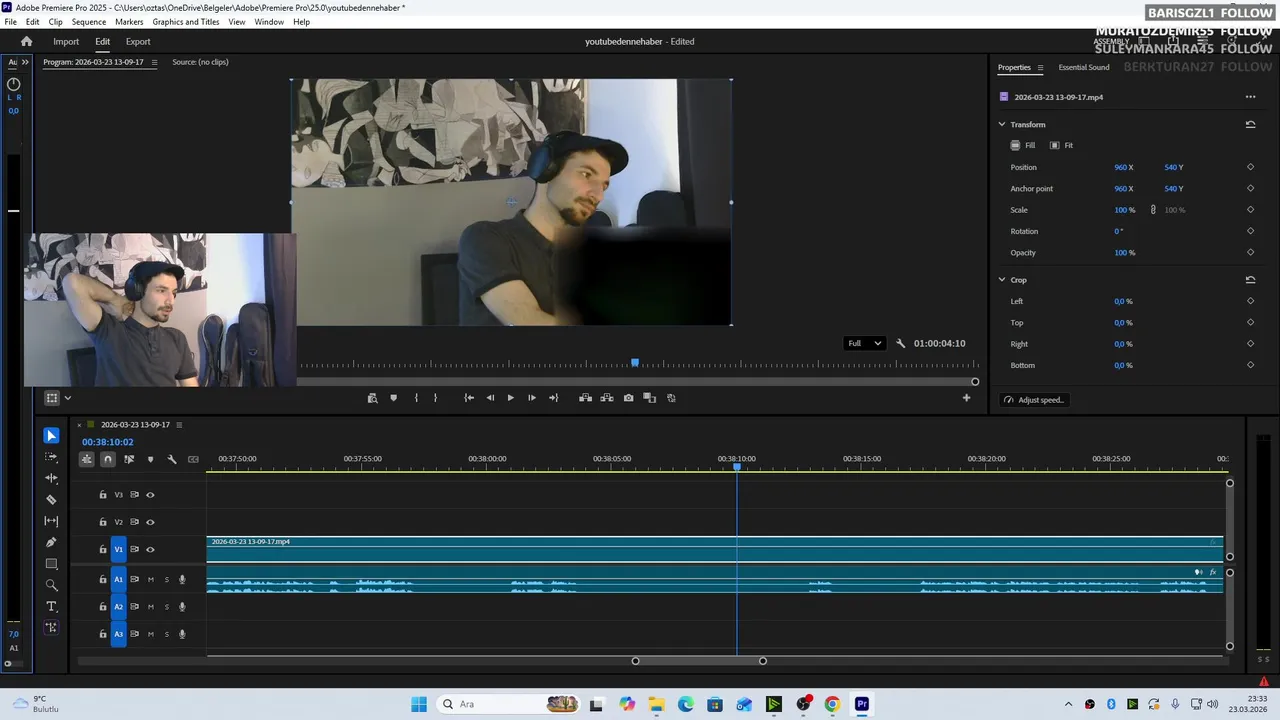Reset Crop properties
1280x720 pixels.
pyautogui.click(x=1250, y=279)
